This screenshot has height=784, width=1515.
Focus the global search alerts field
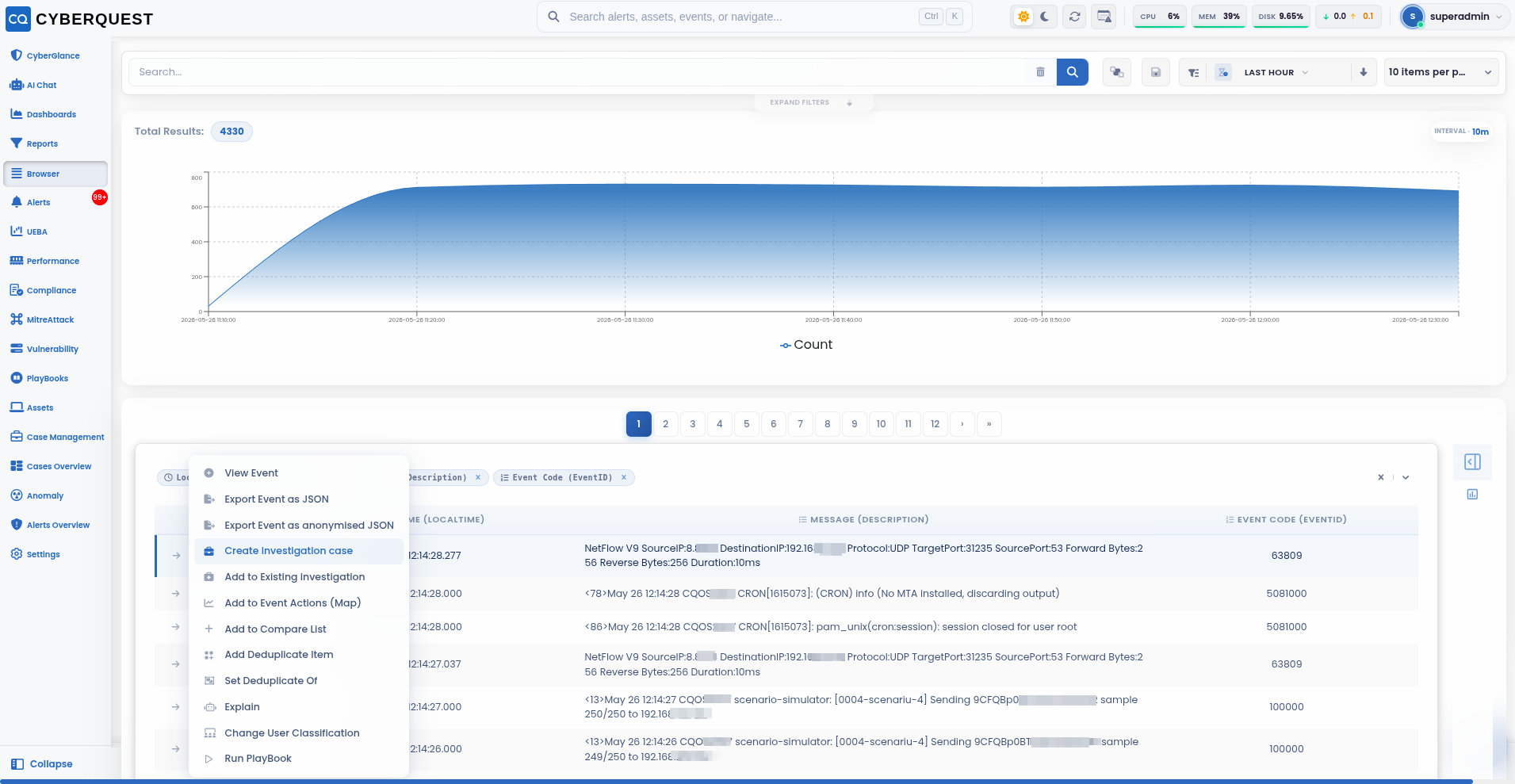tap(741, 17)
